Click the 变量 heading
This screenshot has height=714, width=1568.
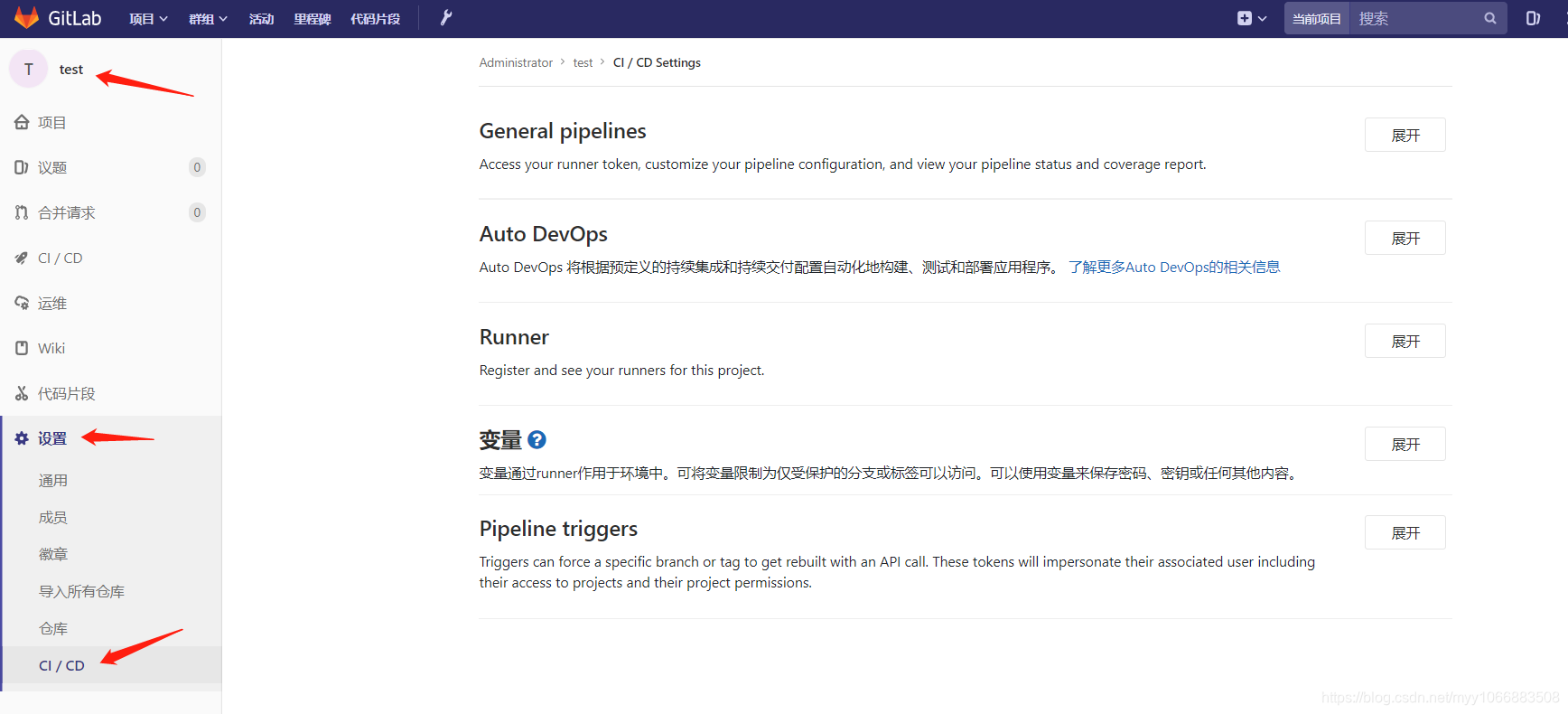[x=500, y=440]
